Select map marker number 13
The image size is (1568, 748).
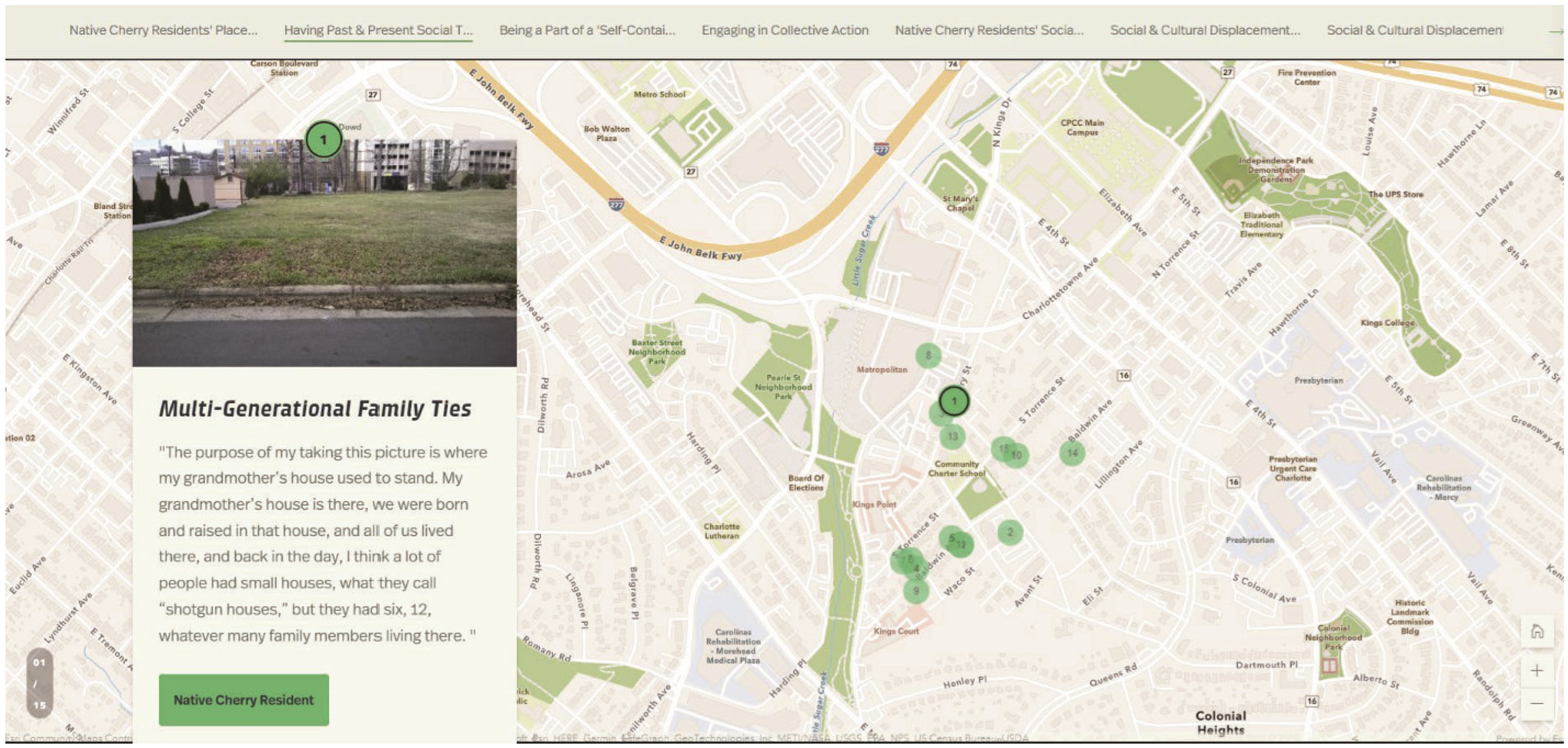point(952,436)
